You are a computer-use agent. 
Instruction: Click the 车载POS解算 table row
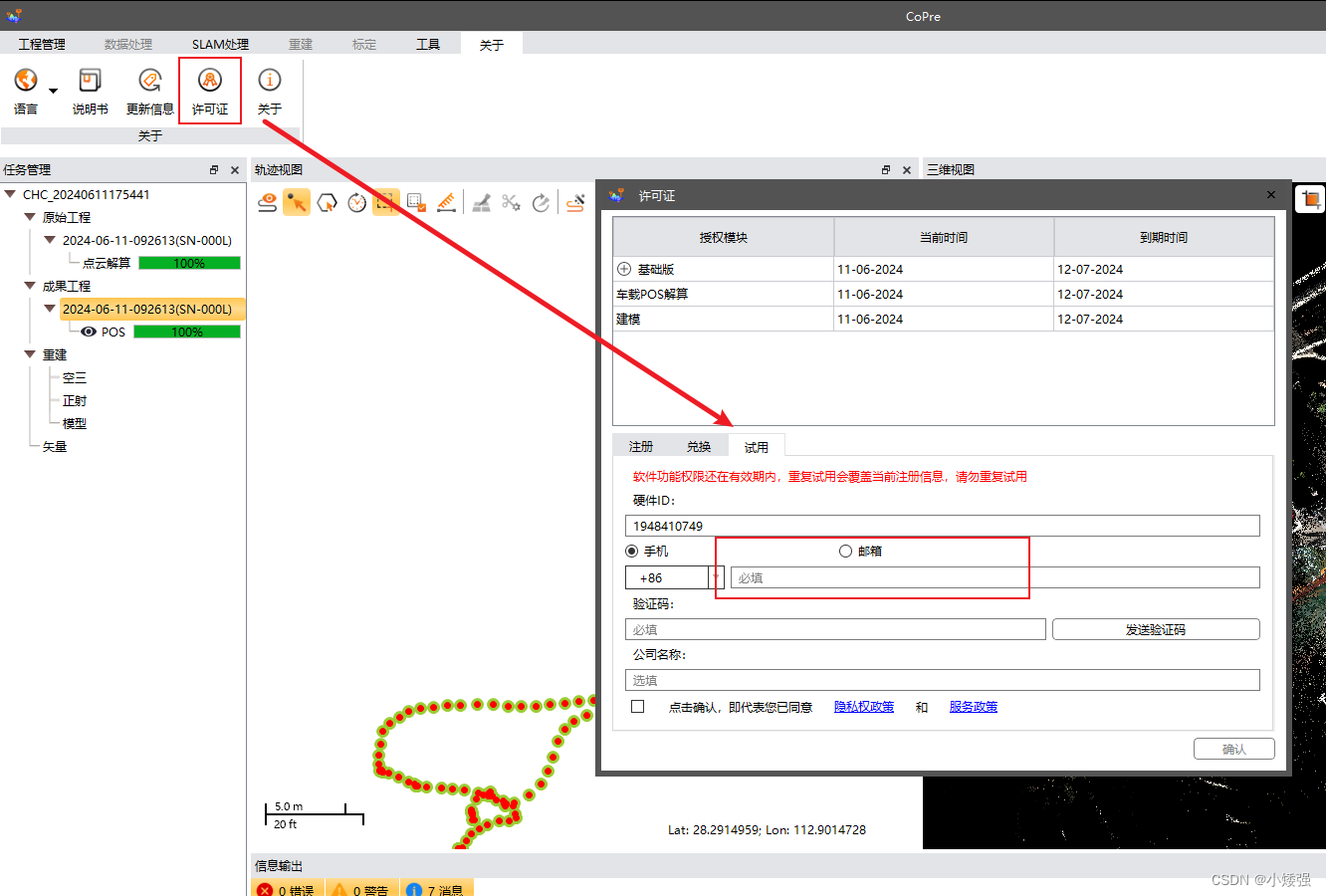pos(943,294)
